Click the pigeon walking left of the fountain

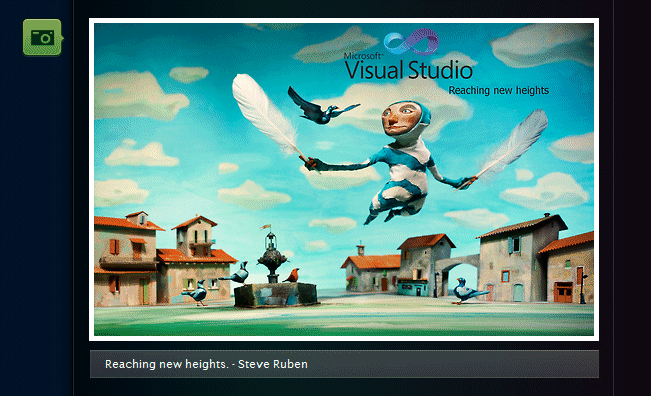tap(196, 293)
